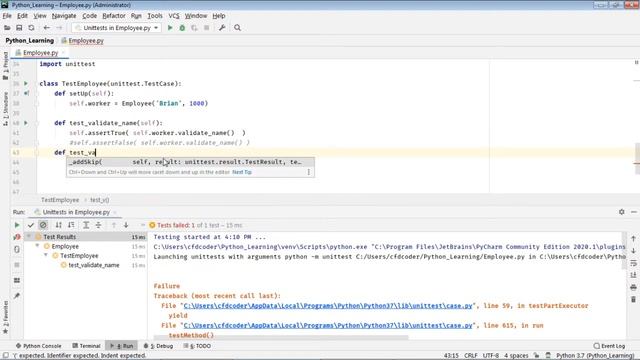Select the _addSkip completion suggestion
The width and height of the screenshot is (640, 360).
[190, 162]
